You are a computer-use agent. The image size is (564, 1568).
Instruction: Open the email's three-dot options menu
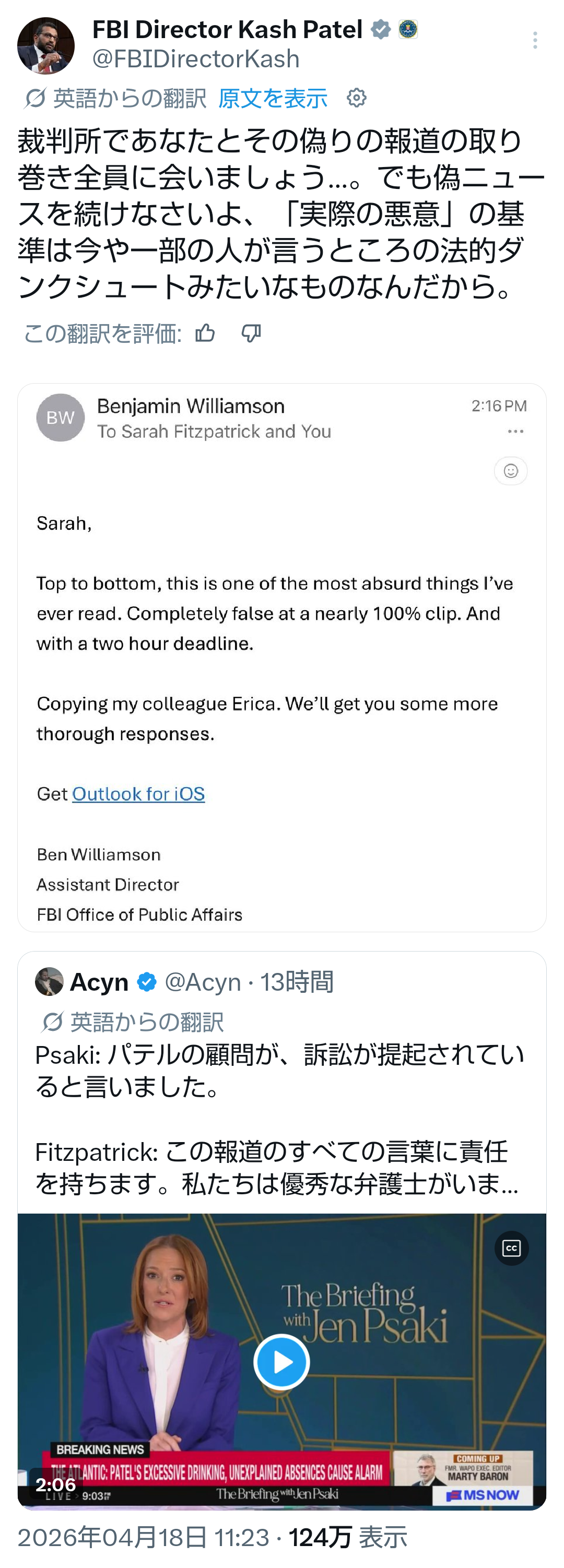tap(515, 432)
